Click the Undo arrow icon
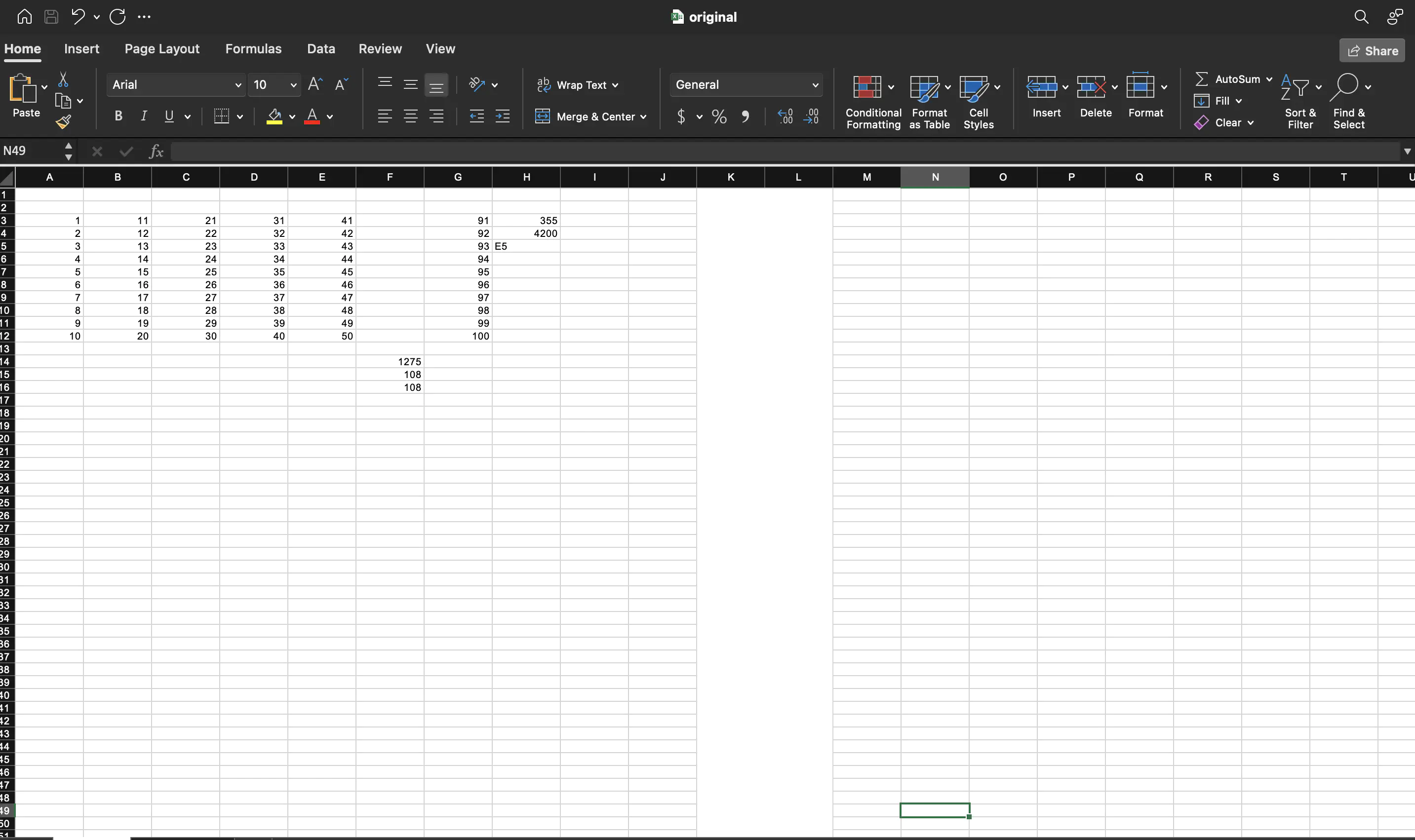This screenshot has width=1415, height=840. (78, 16)
